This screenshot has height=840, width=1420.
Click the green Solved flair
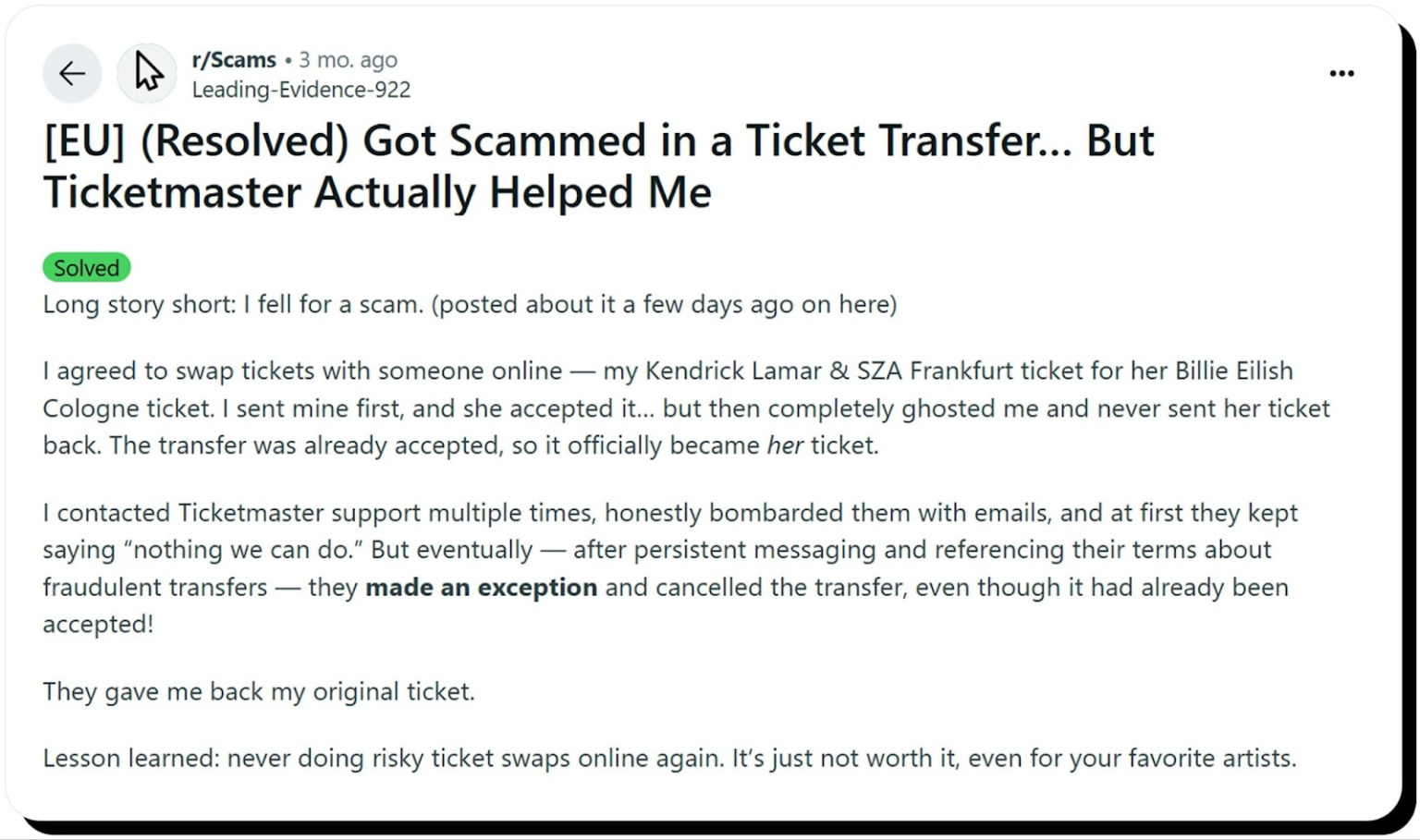click(86, 267)
